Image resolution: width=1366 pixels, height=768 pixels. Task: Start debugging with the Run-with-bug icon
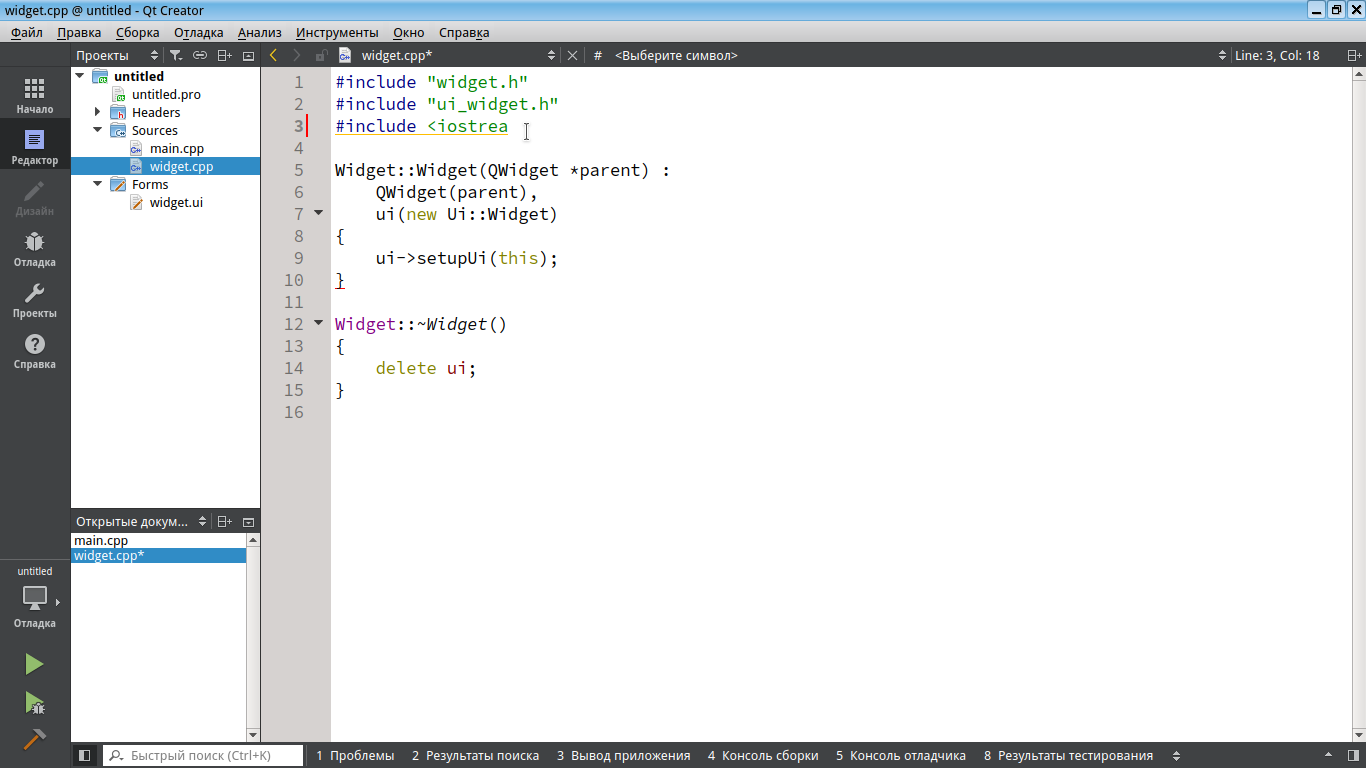[34, 703]
